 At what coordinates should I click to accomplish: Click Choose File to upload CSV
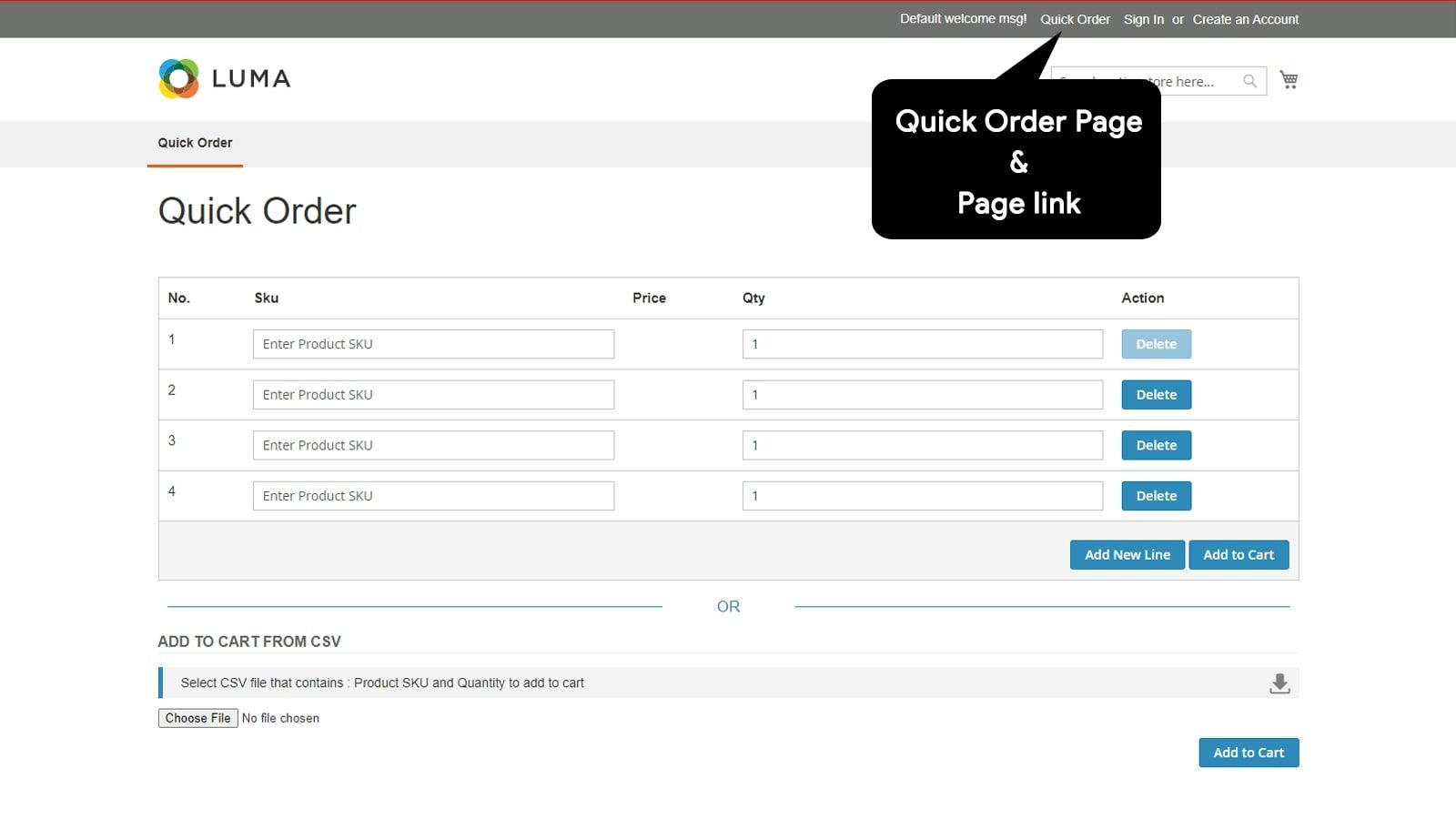coord(197,718)
